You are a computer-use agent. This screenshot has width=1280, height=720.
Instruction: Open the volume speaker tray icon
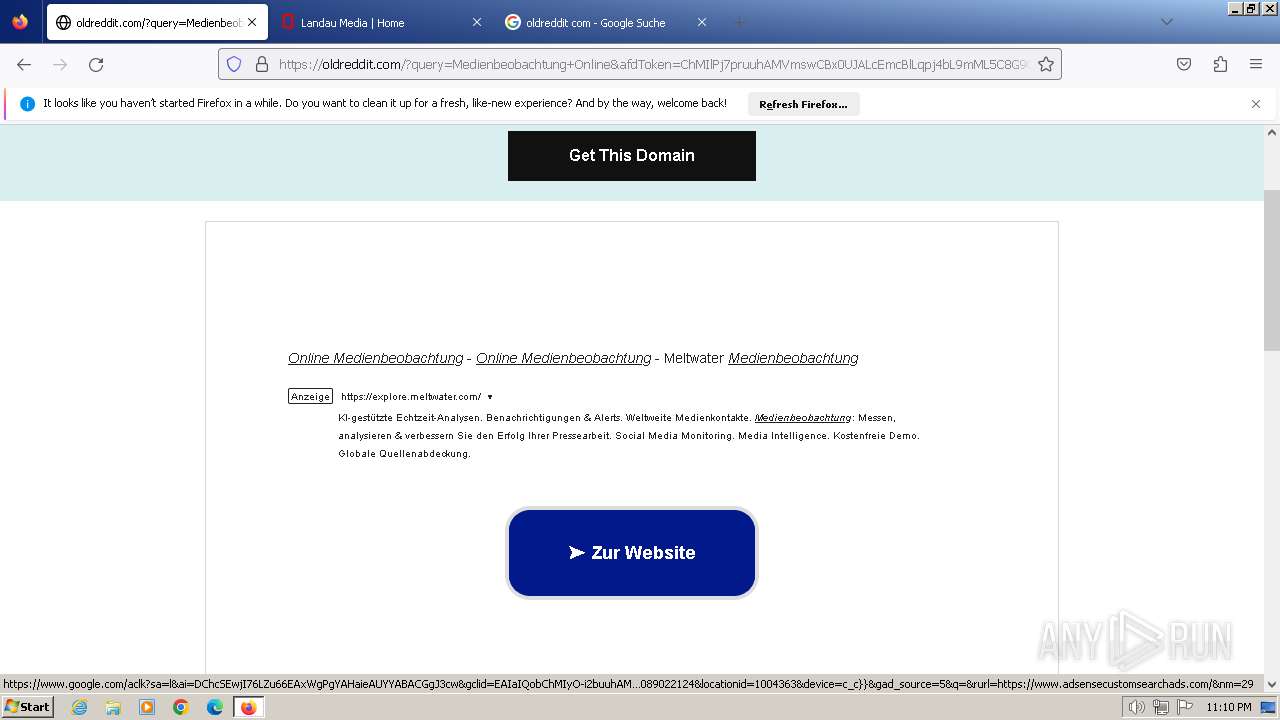coord(1136,707)
